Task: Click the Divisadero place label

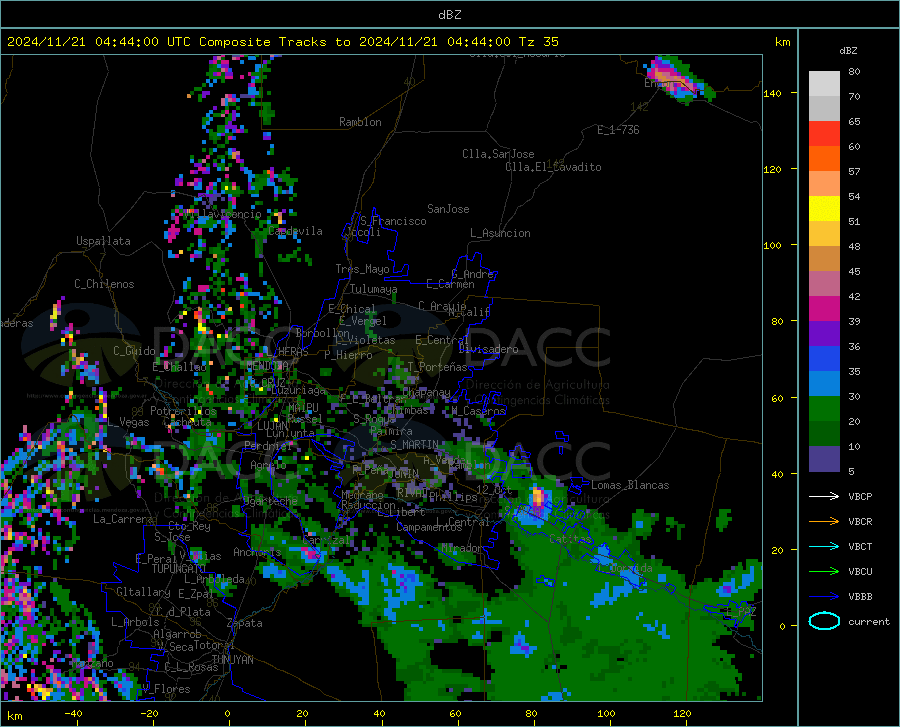Action: coord(488,349)
